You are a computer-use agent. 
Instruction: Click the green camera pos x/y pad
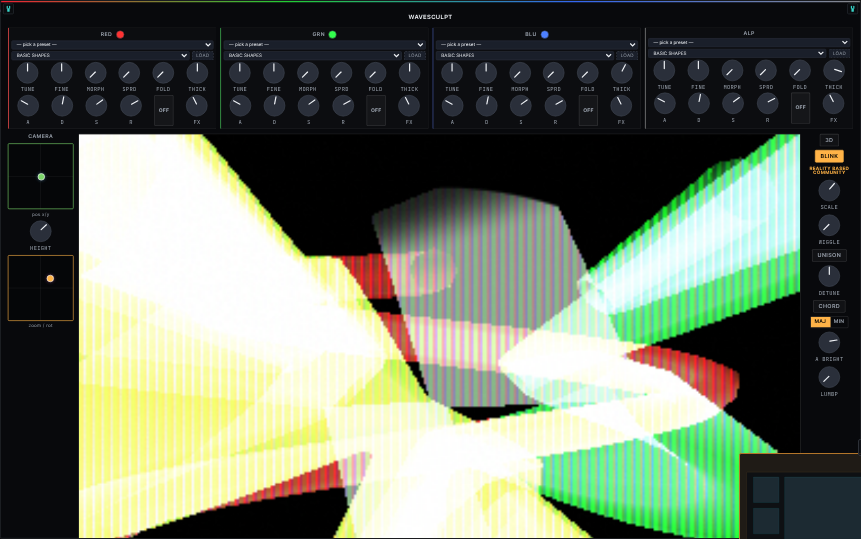[41, 176]
